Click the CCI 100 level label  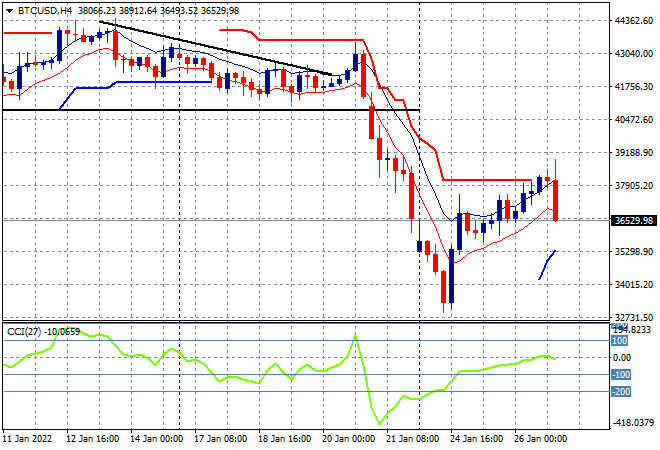[x=620, y=341]
